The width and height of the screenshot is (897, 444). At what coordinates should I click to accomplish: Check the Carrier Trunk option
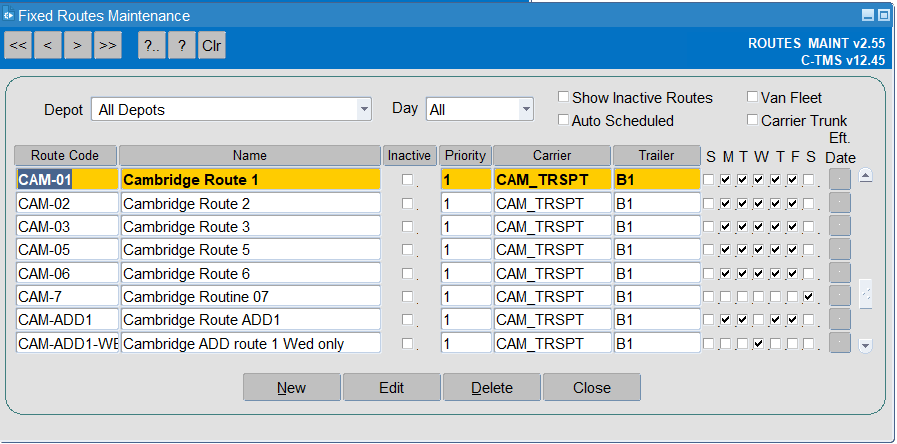[x=752, y=120]
